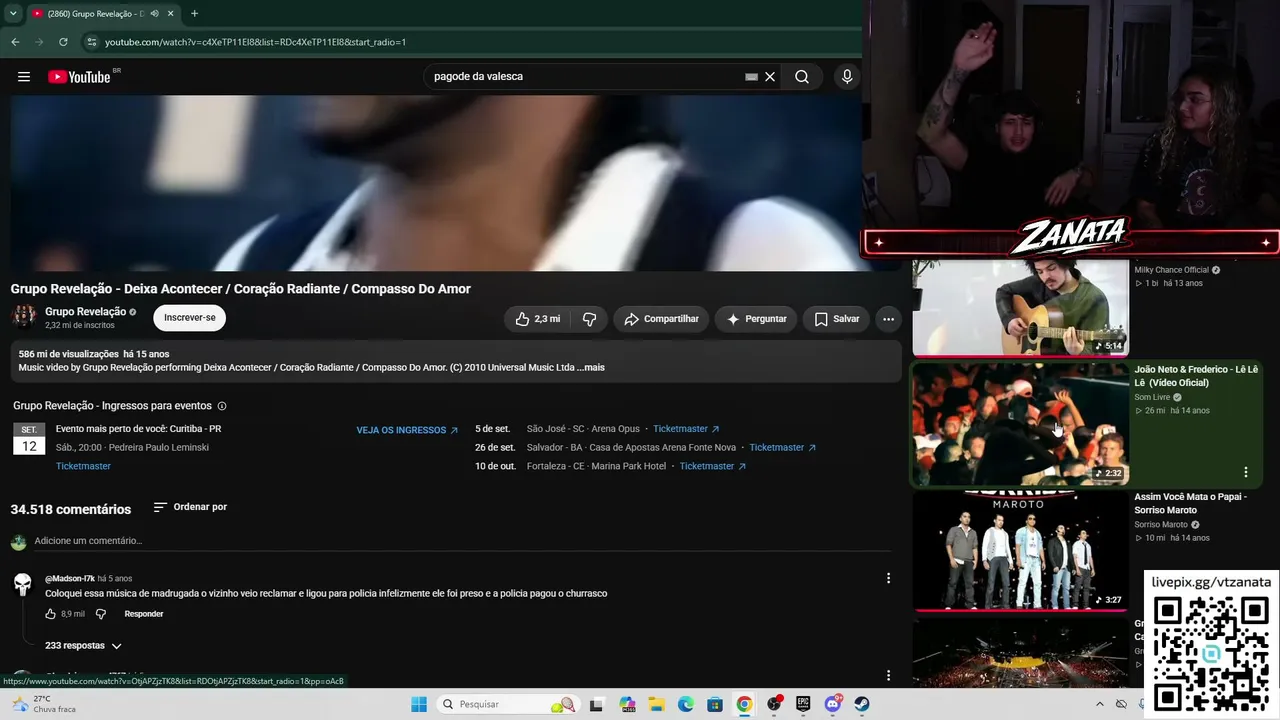Open Ticketmaster link for Fortaleza Marina Park Hotel

pos(712,466)
